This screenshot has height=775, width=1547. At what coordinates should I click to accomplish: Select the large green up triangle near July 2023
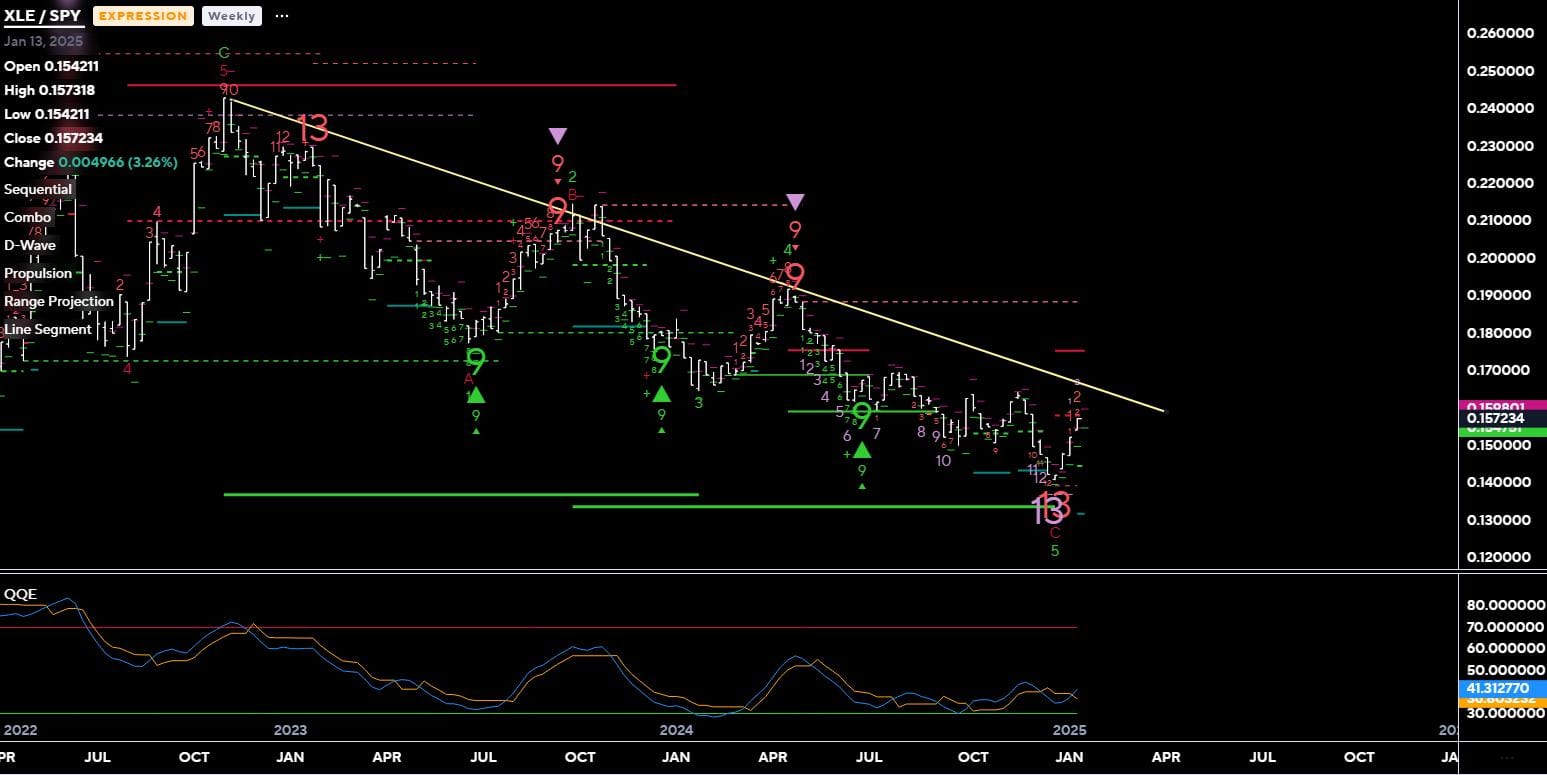tap(476, 395)
